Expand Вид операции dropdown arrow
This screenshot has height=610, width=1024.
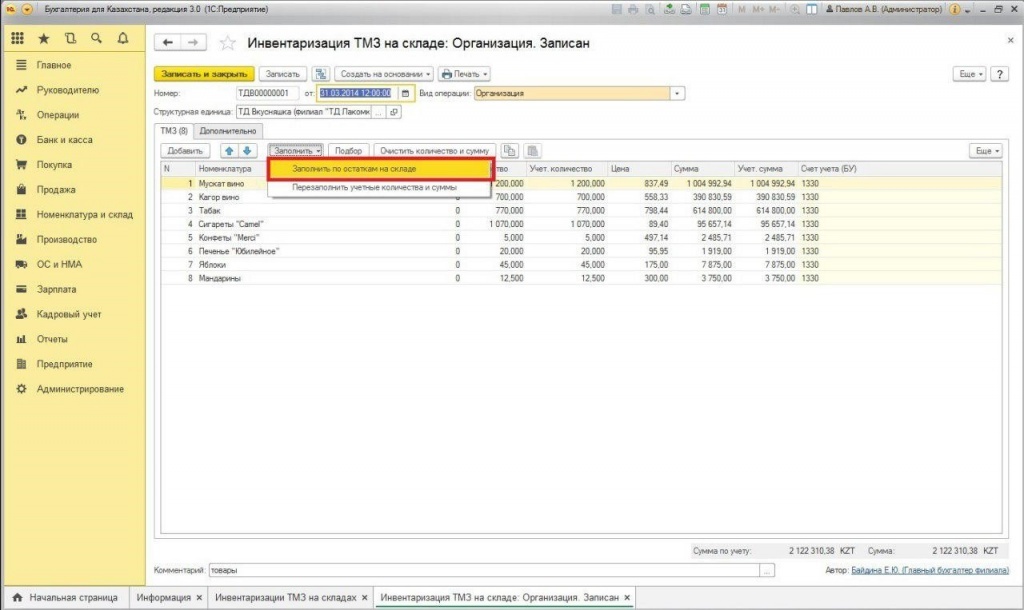[x=677, y=93]
